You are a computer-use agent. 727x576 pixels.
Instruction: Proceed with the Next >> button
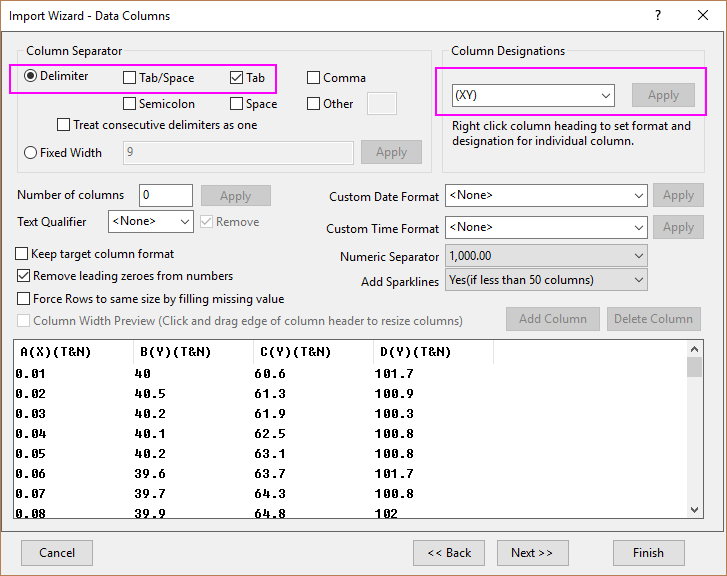[533, 553]
